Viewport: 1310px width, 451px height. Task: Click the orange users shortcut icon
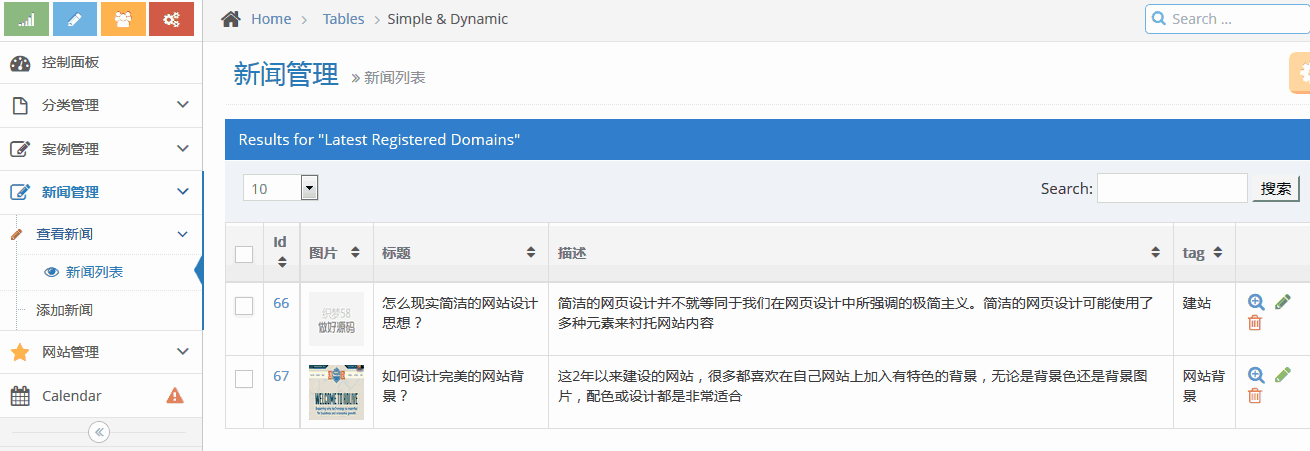point(123,19)
